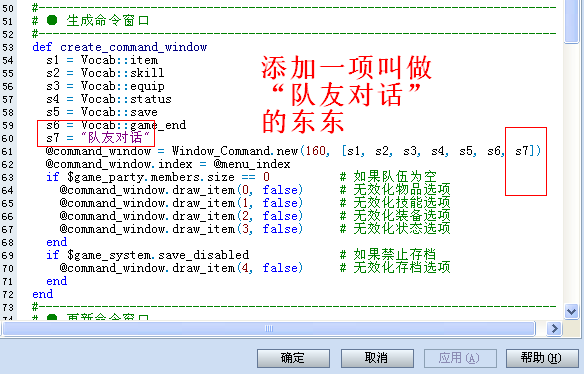The height and width of the screenshot is (374, 584).
Task: Click the 'draw_item(4, false)' line
Action: point(181,268)
